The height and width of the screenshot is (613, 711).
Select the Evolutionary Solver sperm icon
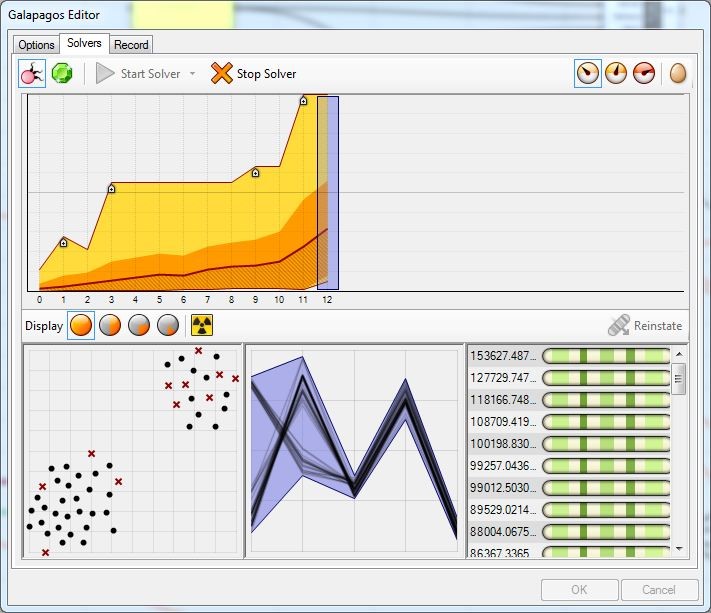32,73
